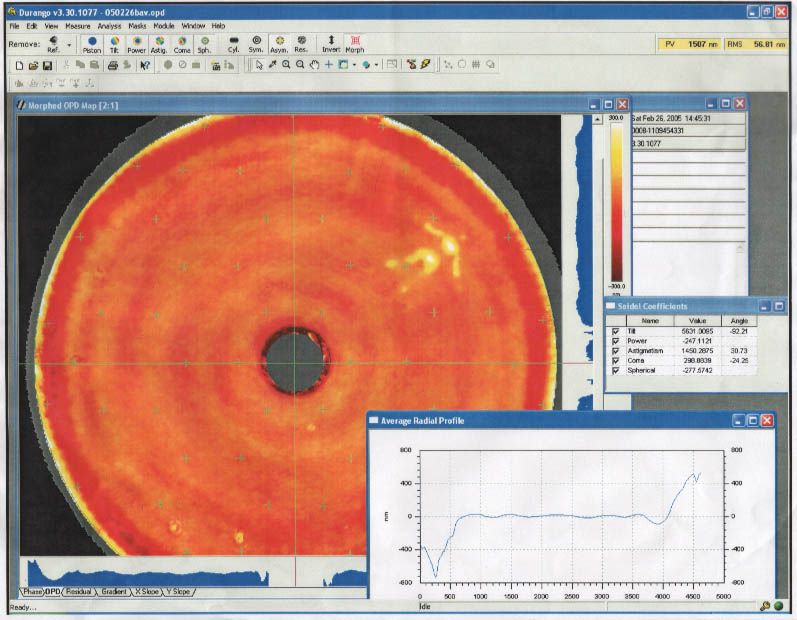
Task: Open the Module menu
Action: pyautogui.click(x=164, y=26)
